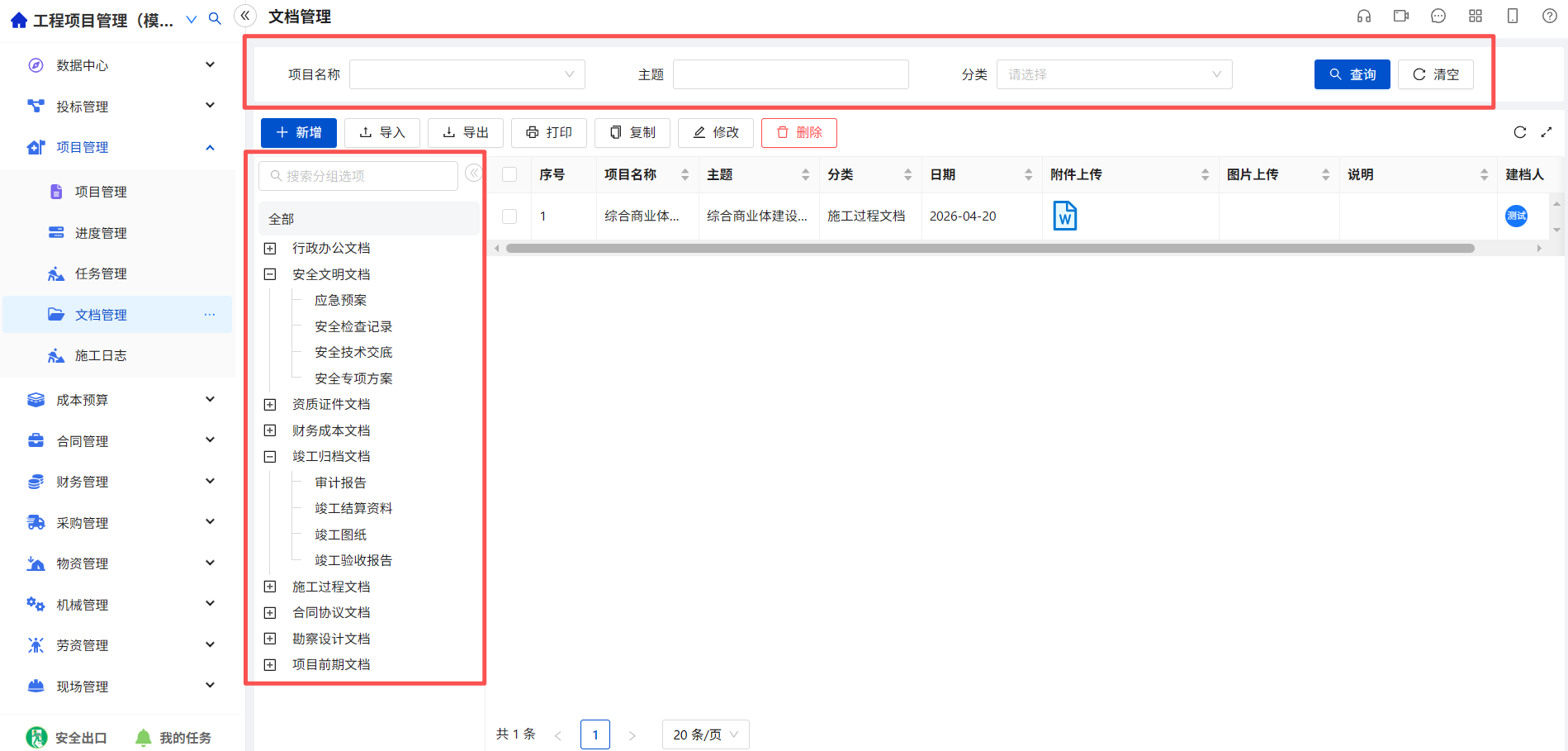
Task: Open the headset support icon
Action: click(1364, 16)
